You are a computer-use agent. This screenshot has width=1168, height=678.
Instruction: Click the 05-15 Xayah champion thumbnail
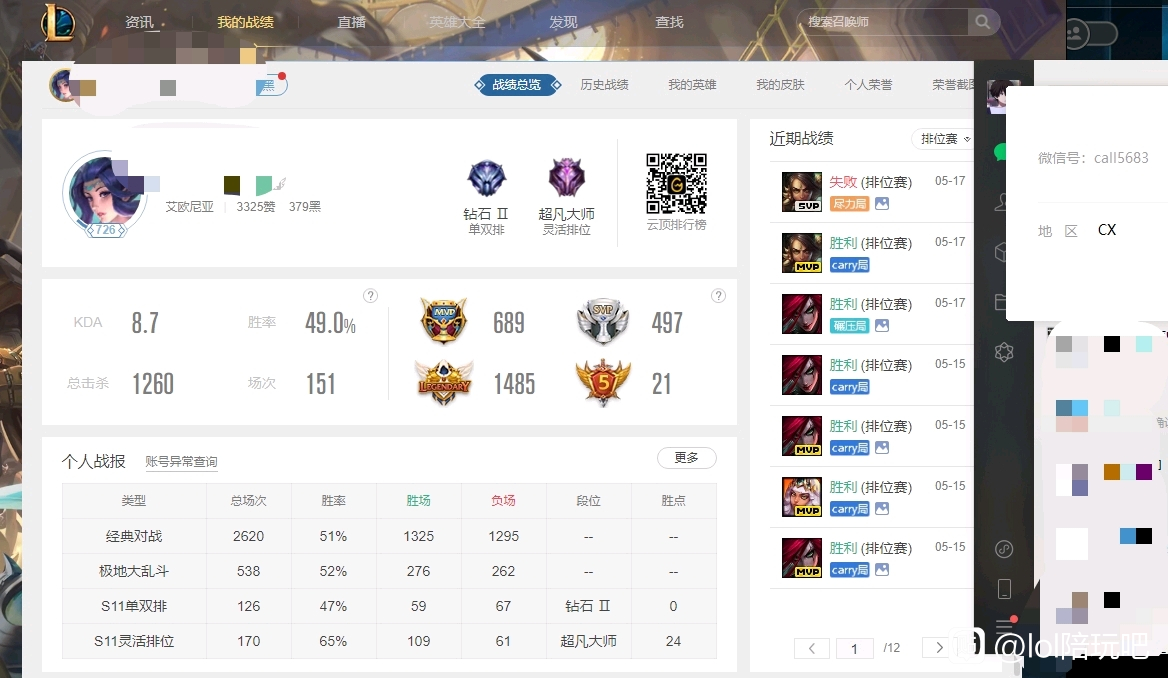(x=802, y=497)
